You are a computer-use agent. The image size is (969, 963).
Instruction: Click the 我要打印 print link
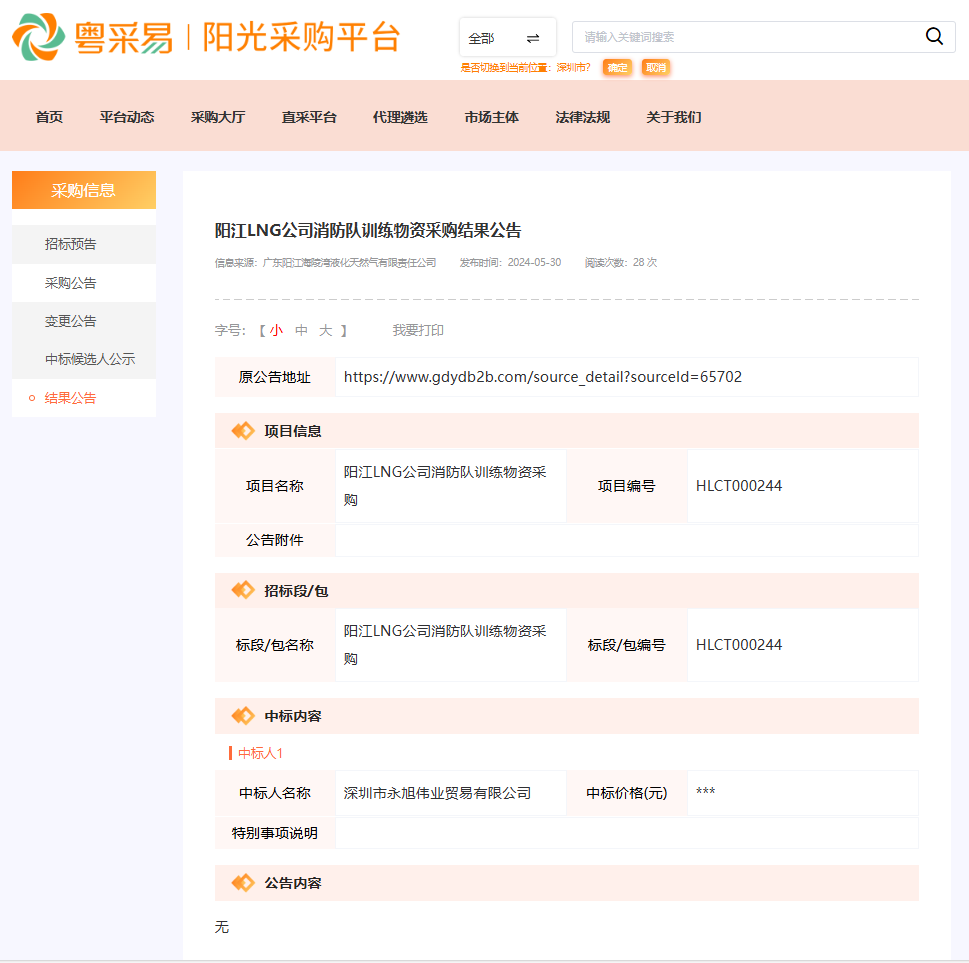[x=418, y=330]
